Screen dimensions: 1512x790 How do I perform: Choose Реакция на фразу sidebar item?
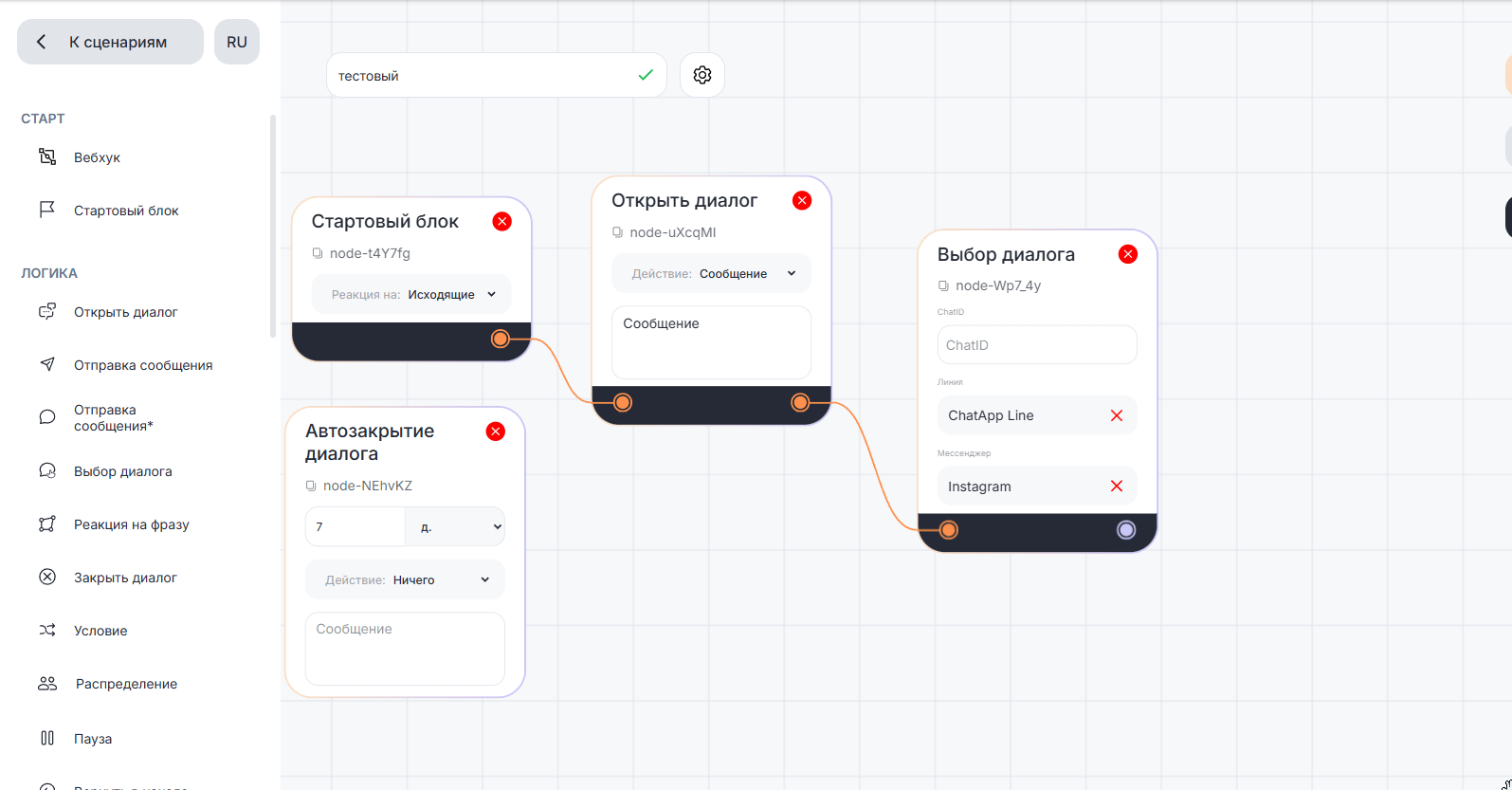[x=131, y=524]
